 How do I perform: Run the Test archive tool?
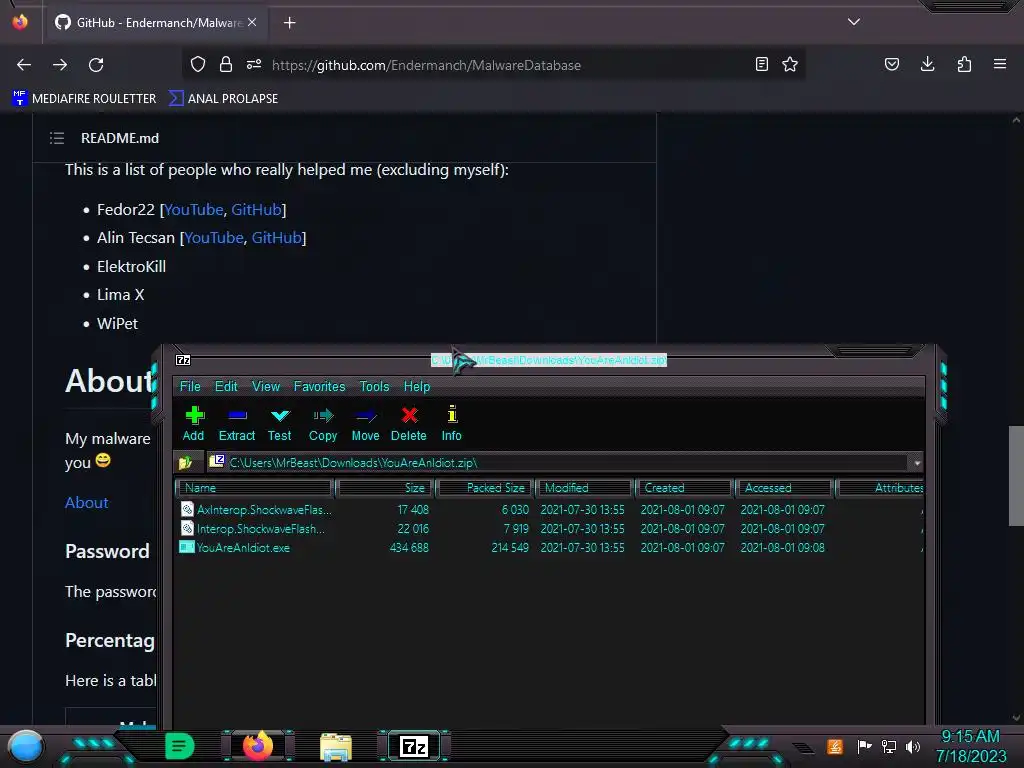[280, 424]
